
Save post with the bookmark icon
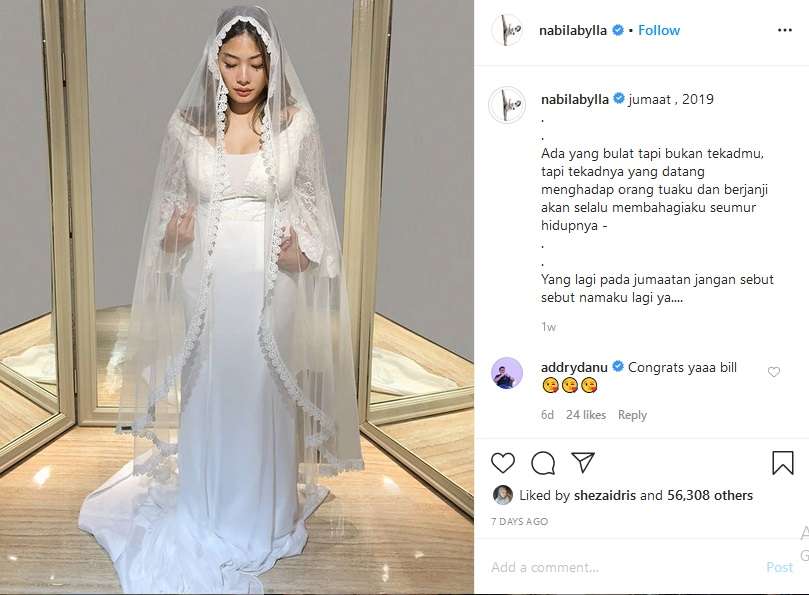click(x=782, y=462)
